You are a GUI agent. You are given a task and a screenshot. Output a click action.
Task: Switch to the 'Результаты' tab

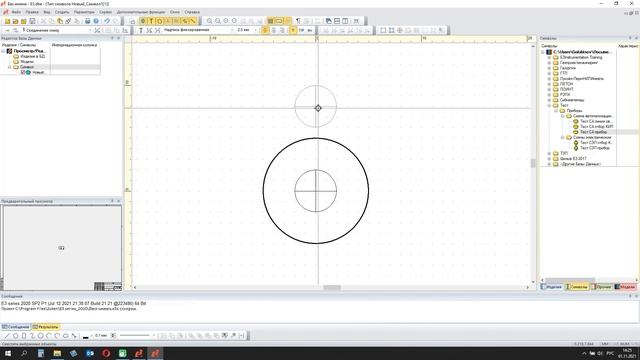point(46,327)
